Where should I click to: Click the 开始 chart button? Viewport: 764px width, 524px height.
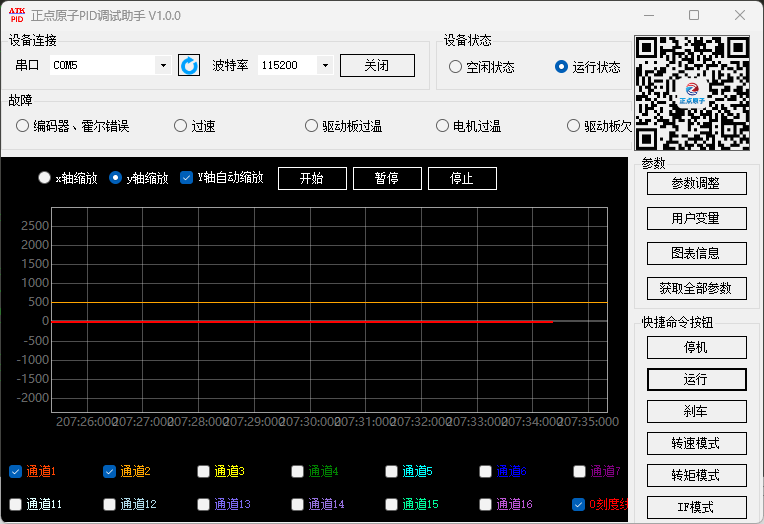[x=312, y=178]
